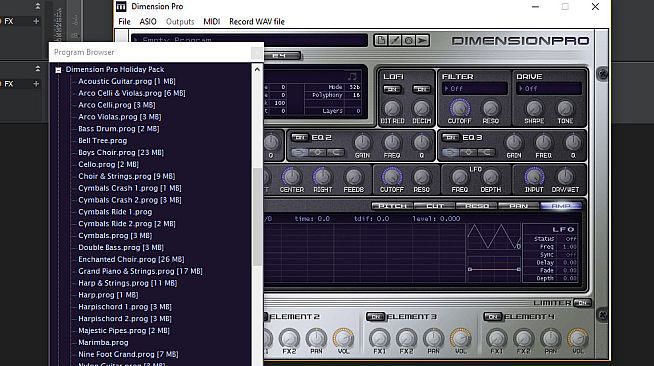Viewport: 654px width, 366px height.
Task: Click the circular icon in program toolbar
Action: [x=408, y=40]
